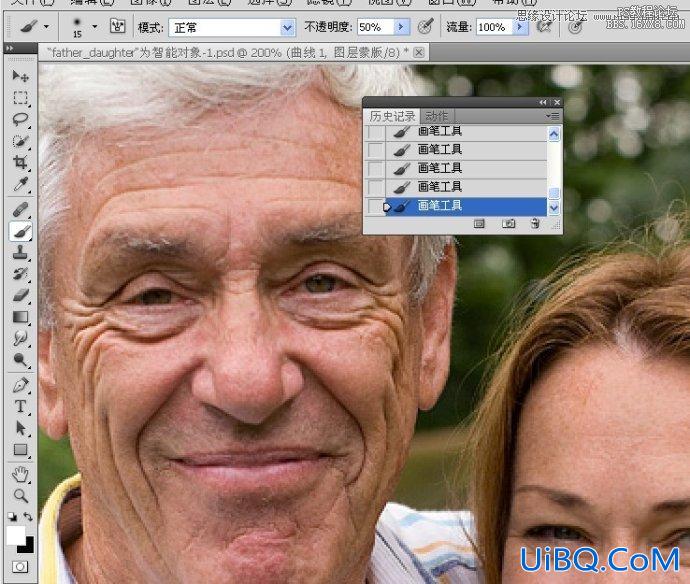Image resolution: width=690 pixels, height=584 pixels.
Task: Open the 流量 flow slider arrow
Action: (x=521, y=27)
